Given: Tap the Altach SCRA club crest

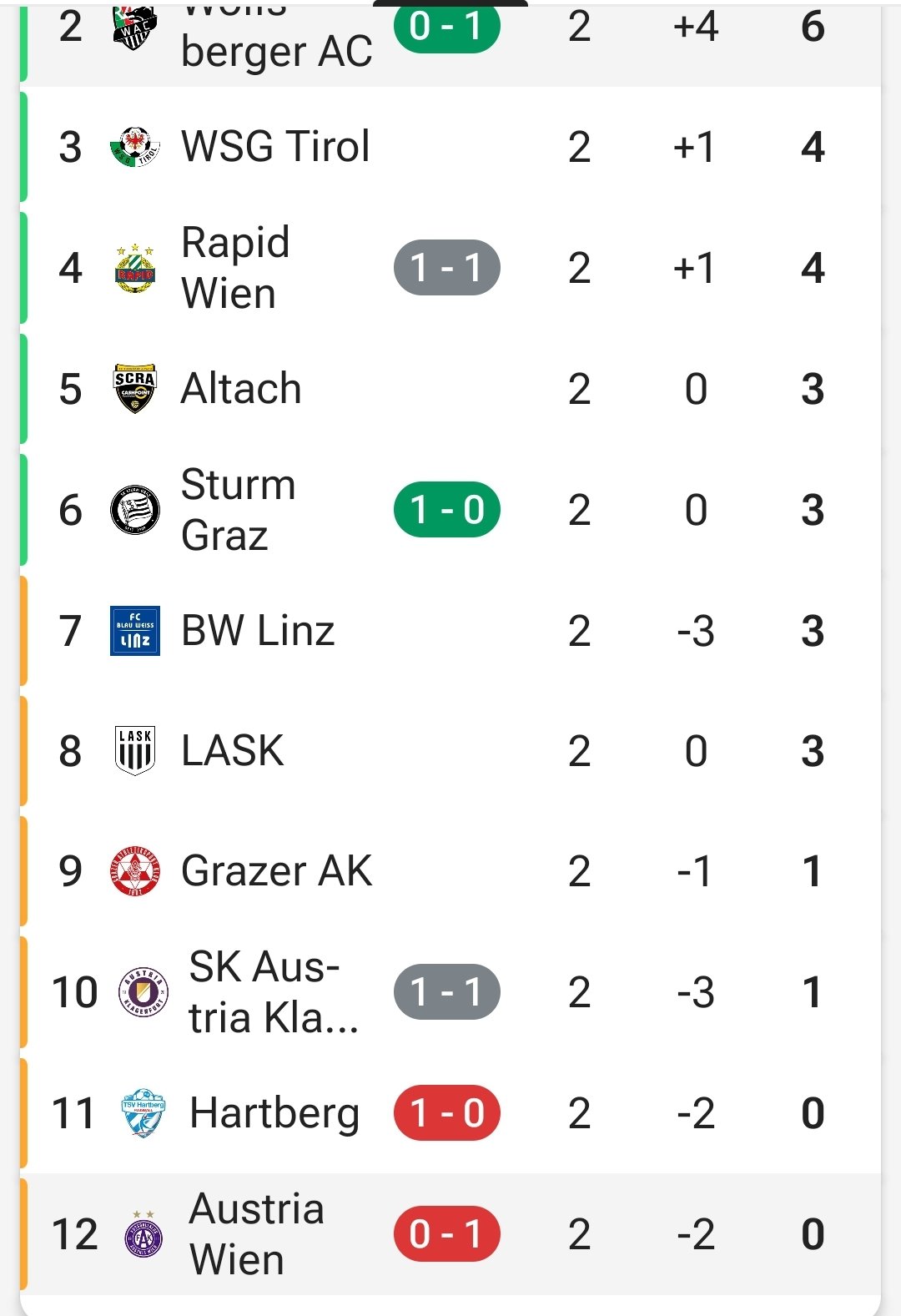Looking at the screenshot, I should pyautogui.click(x=134, y=389).
